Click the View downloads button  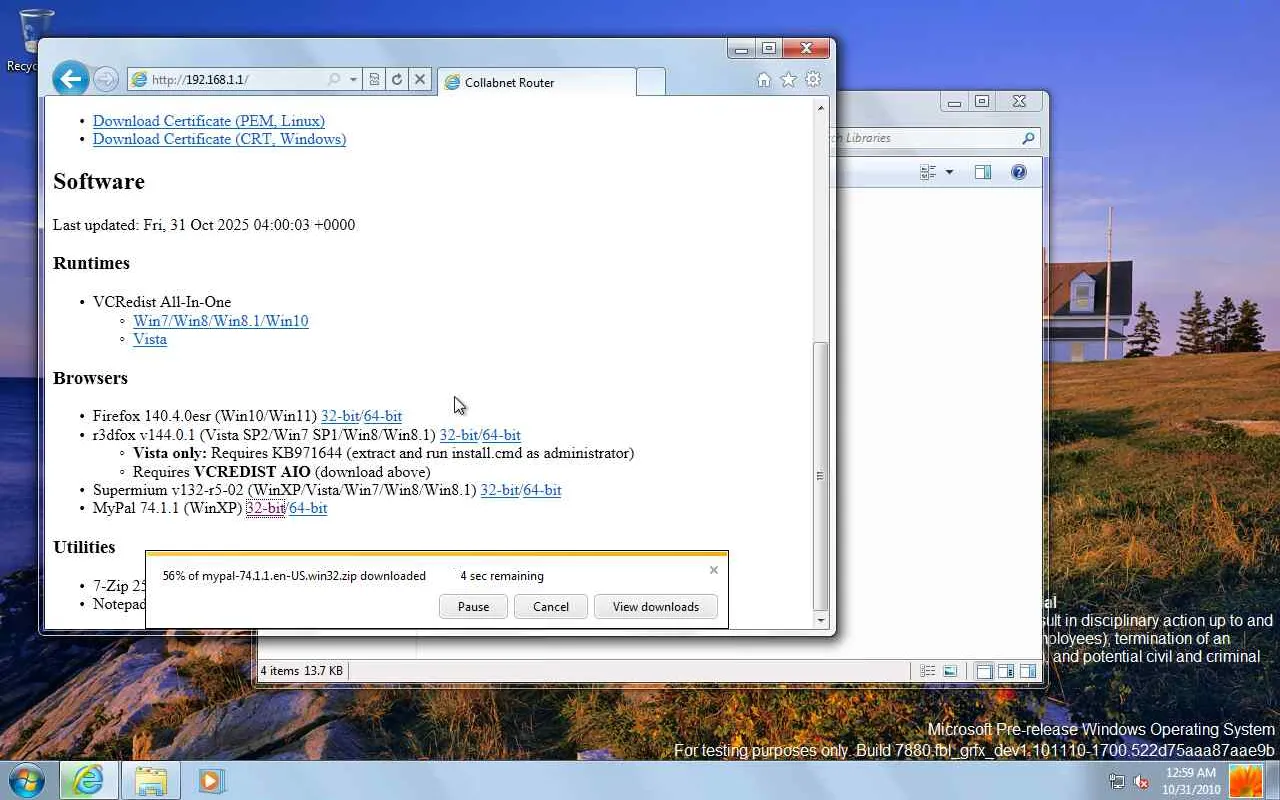656,607
